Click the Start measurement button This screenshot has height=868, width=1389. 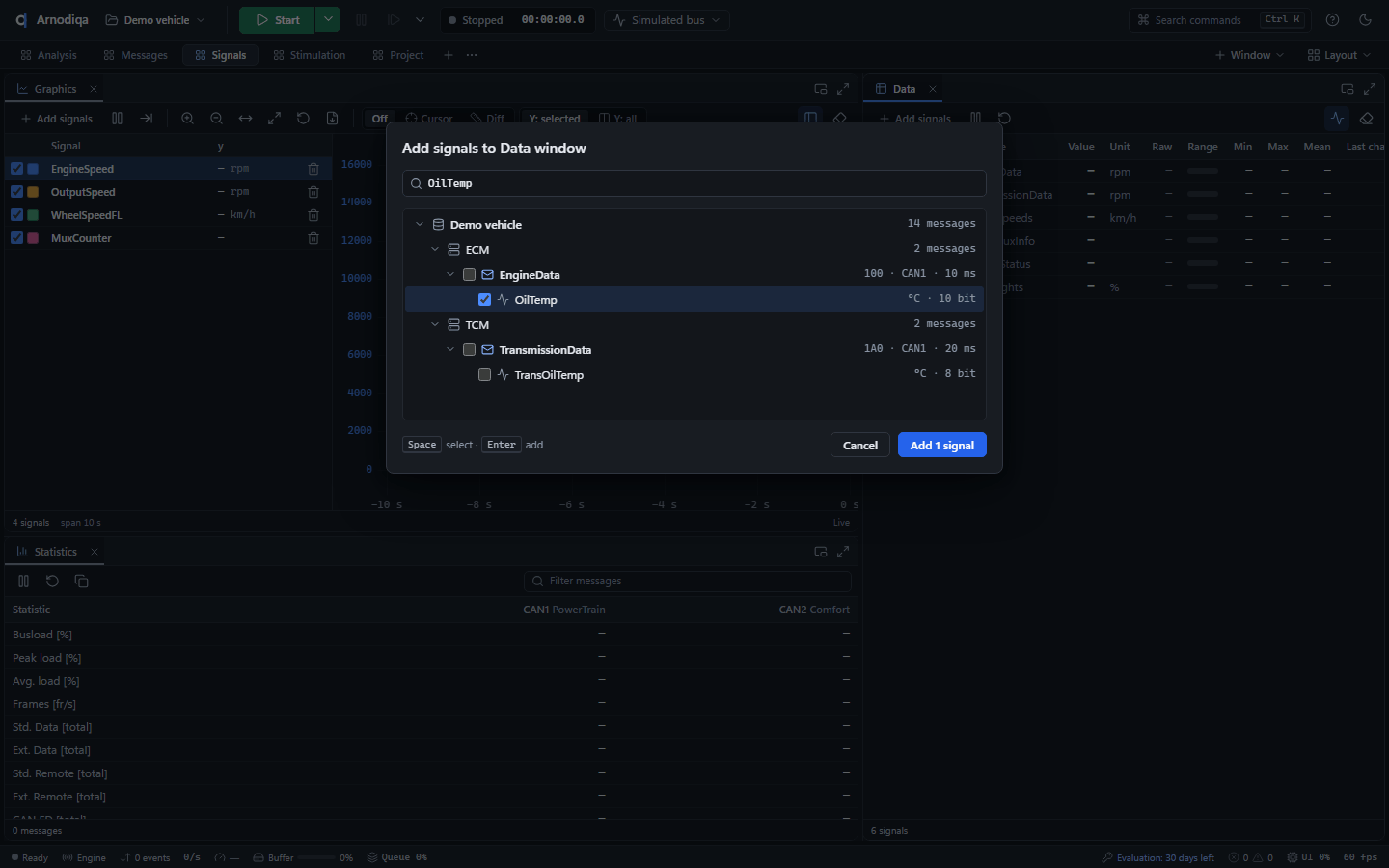pos(277,20)
